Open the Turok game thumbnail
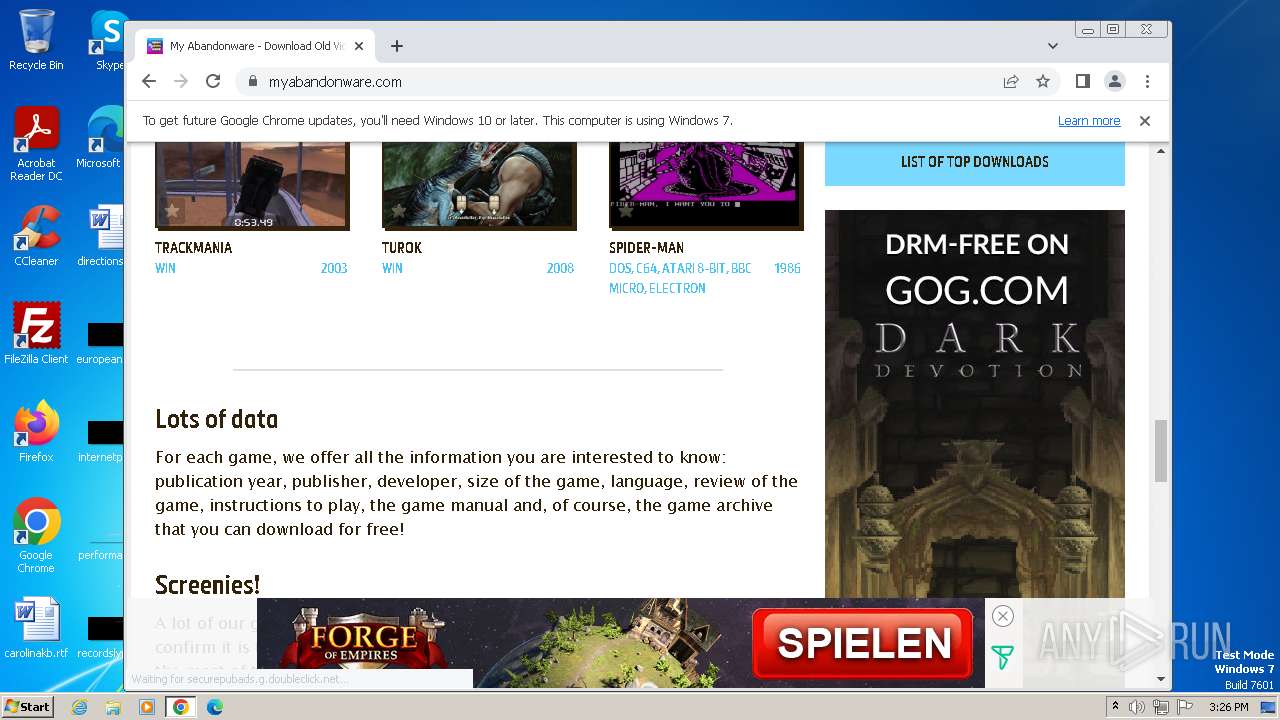This screenshot has height=720, width=1280. (479, 185)
